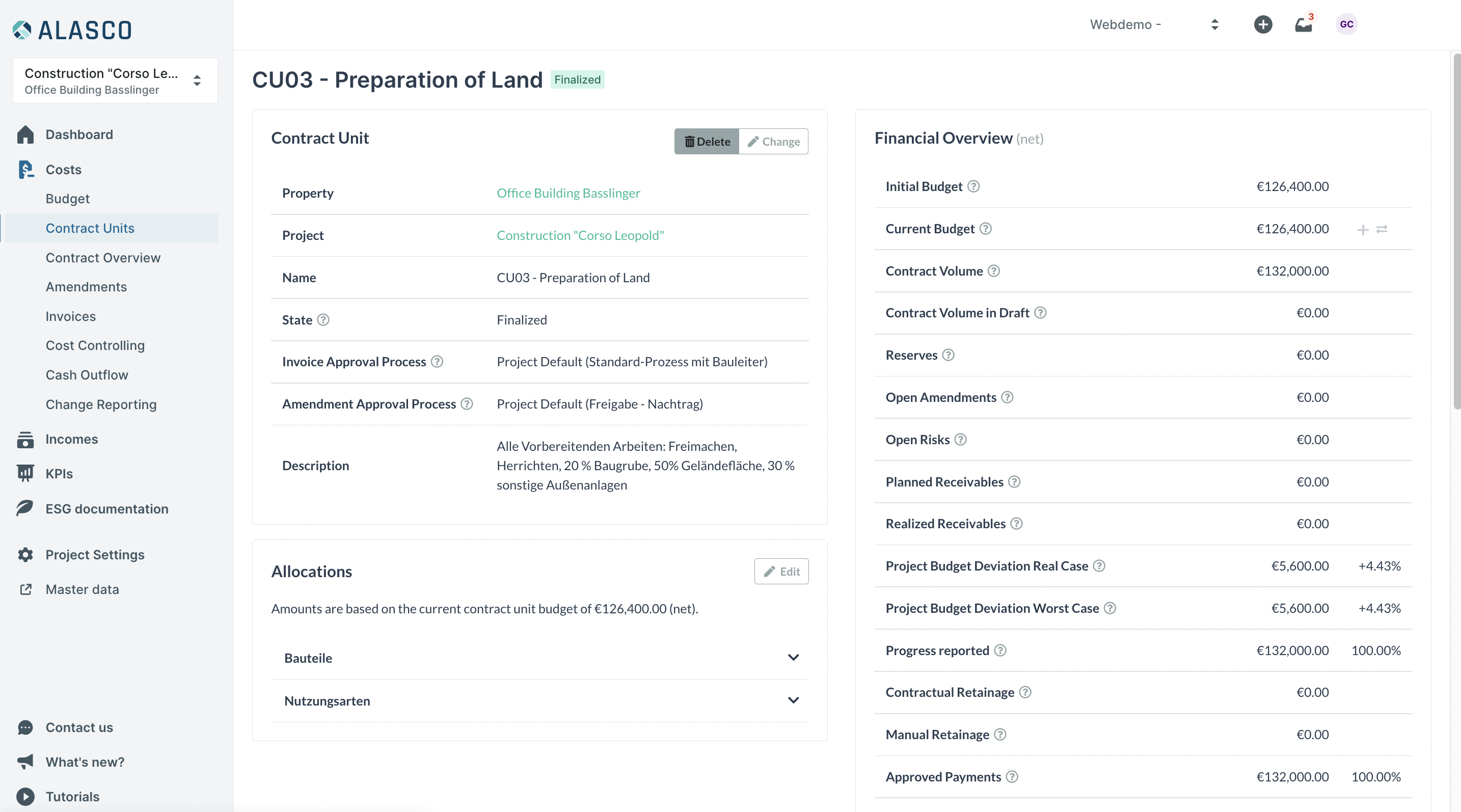Click help icon beside Manual Retainage
Screen dimensions: 1461x812
pos(1000,735)
